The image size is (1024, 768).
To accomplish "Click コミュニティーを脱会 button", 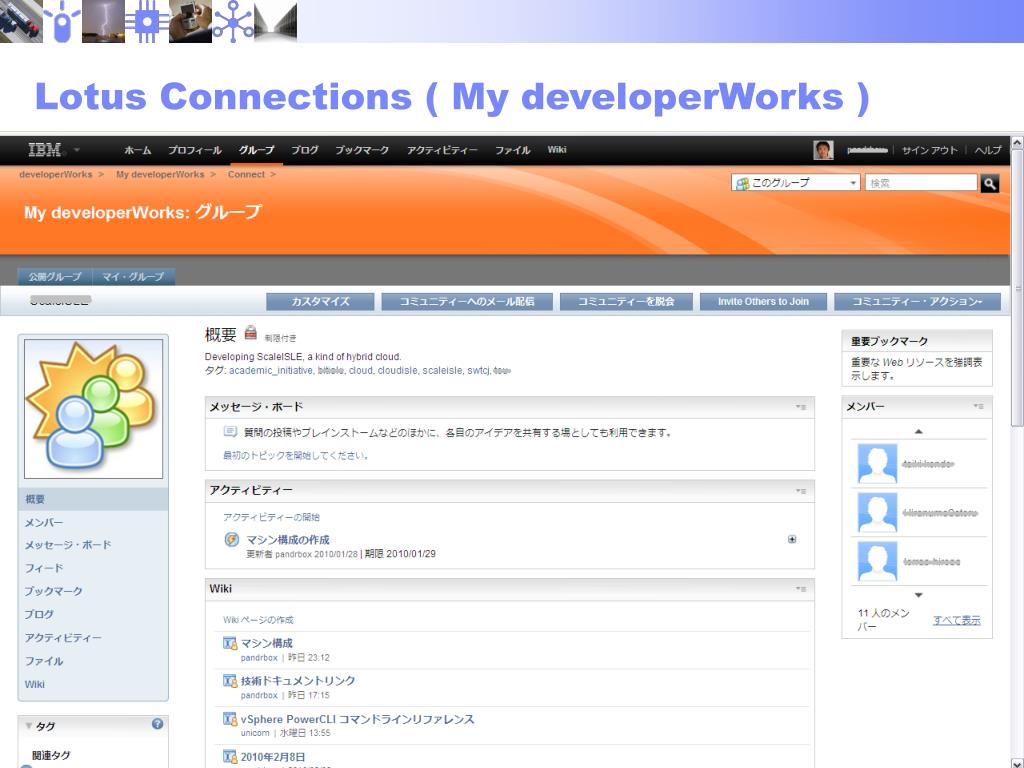I will tap(626, 302).
